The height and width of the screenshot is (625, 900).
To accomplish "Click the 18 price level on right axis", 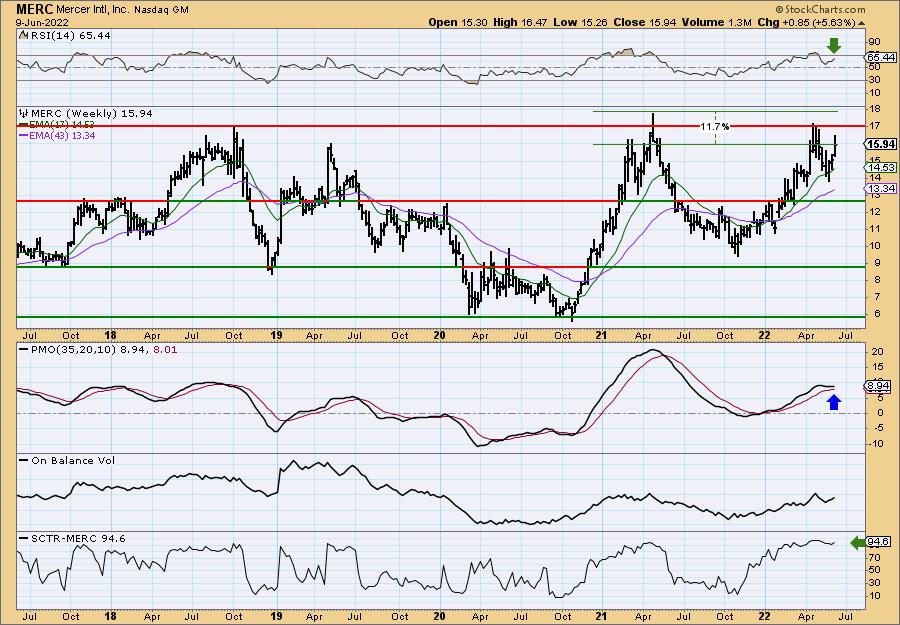I will coord(875,109).
